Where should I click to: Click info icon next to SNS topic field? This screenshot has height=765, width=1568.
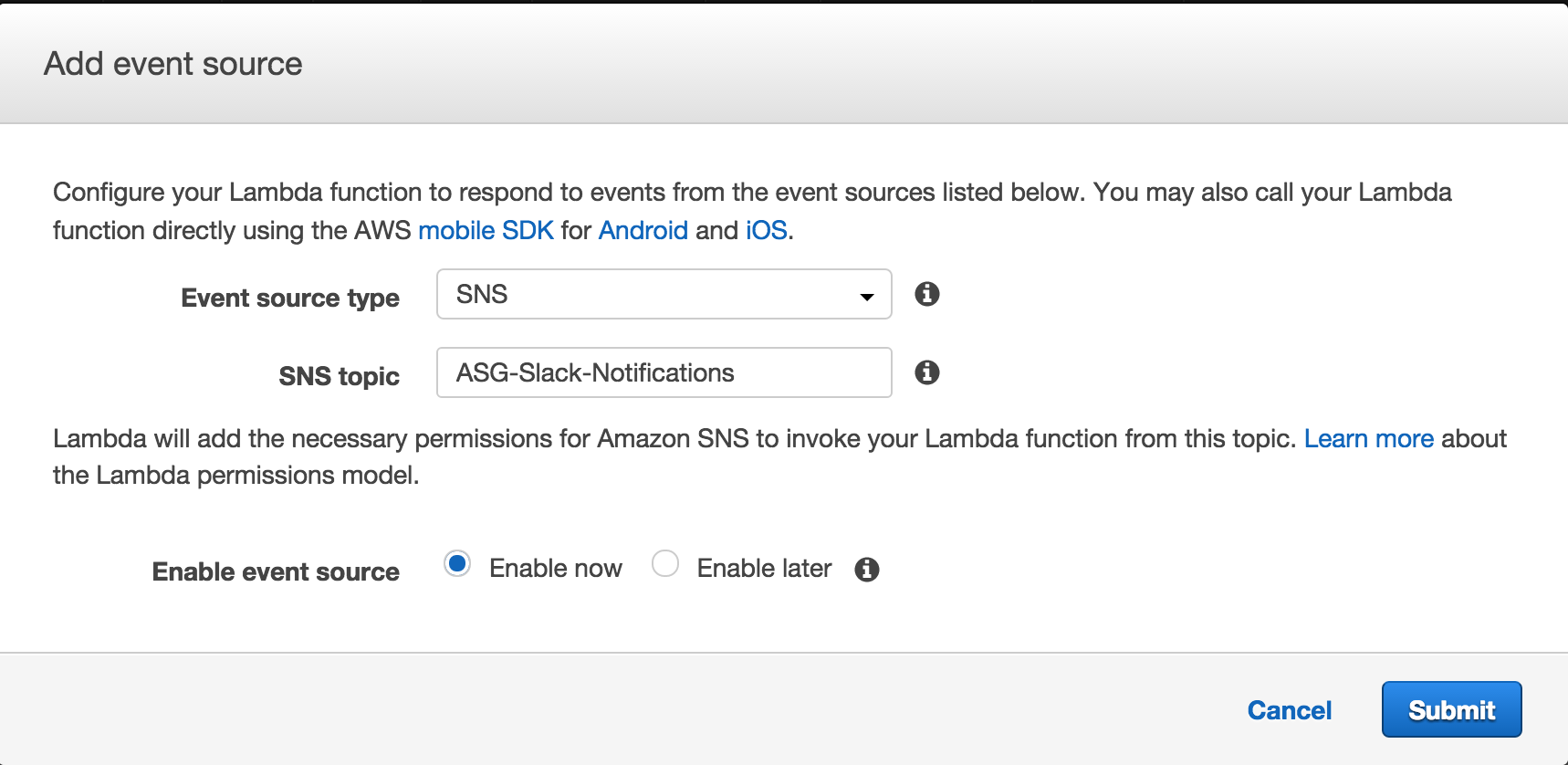coord(927,372)
